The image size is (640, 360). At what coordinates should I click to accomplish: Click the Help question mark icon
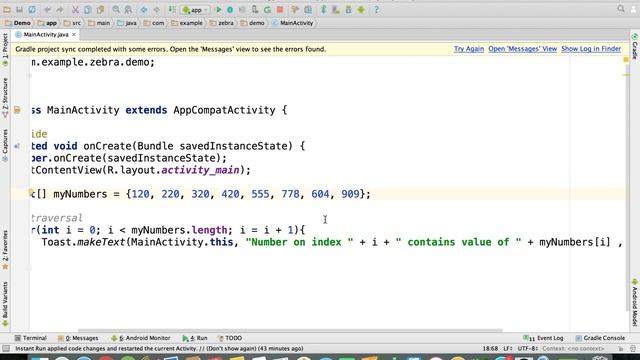point(376,9)
